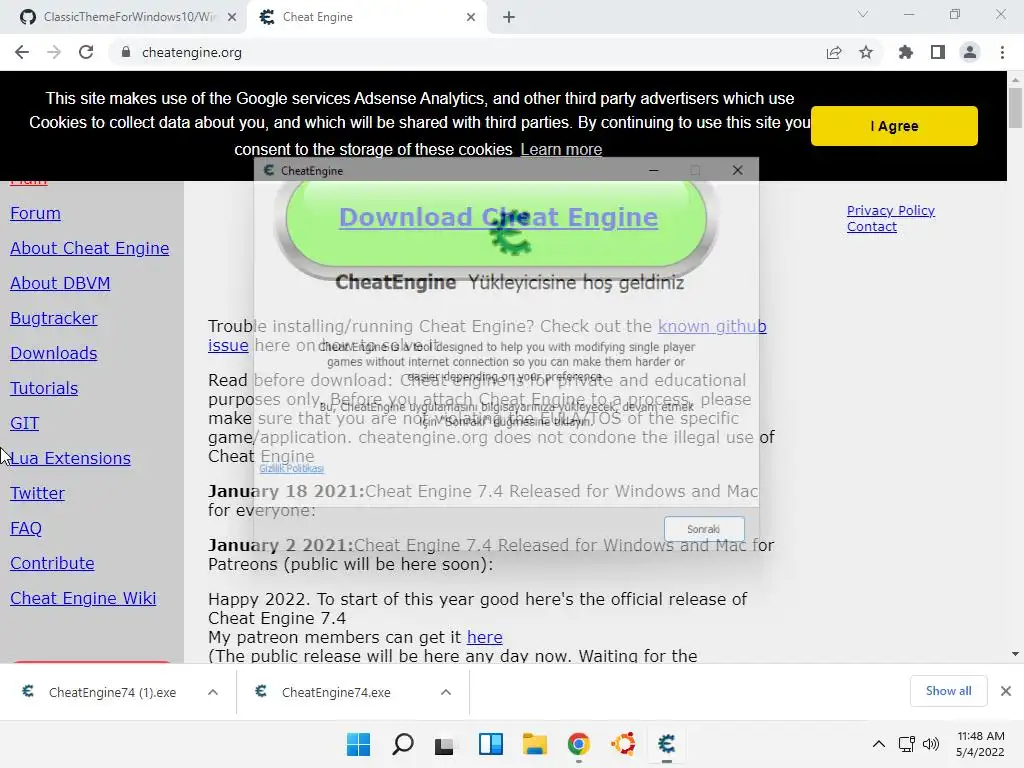This screenshot has width=1024, height=768.
Task: Open the Bugtracker link
Action: 54,318
